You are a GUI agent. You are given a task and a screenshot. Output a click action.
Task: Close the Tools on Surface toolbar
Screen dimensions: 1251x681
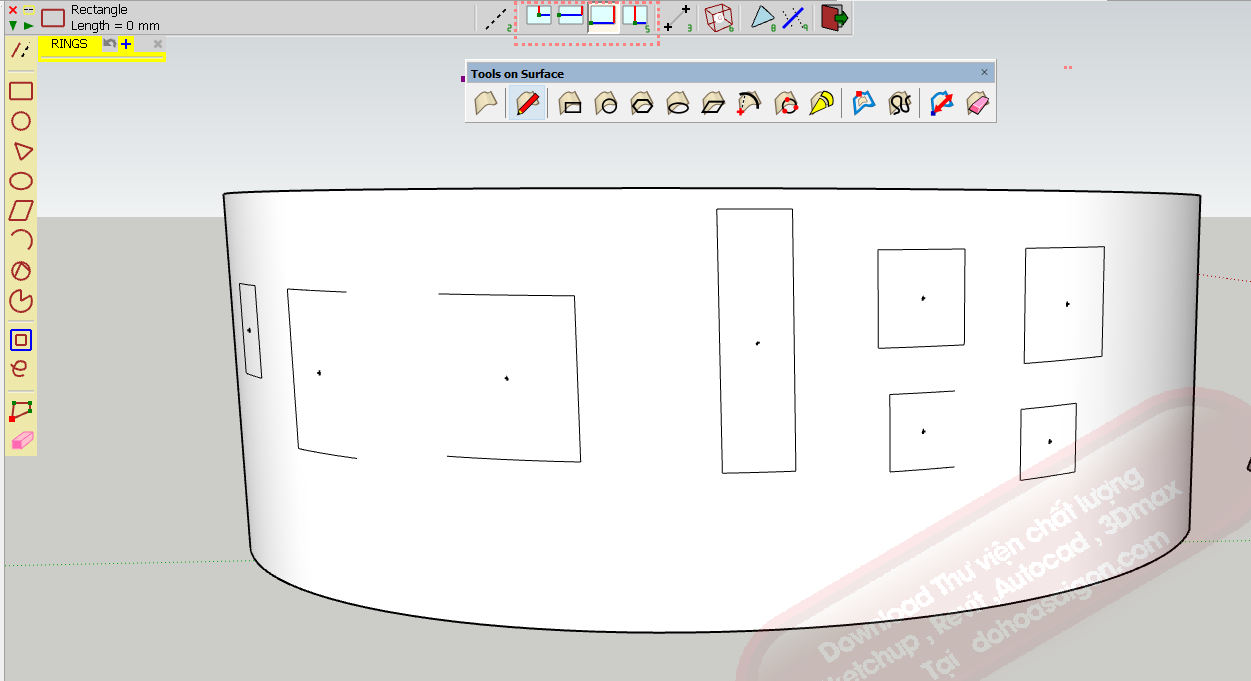[x=984, y=73]
